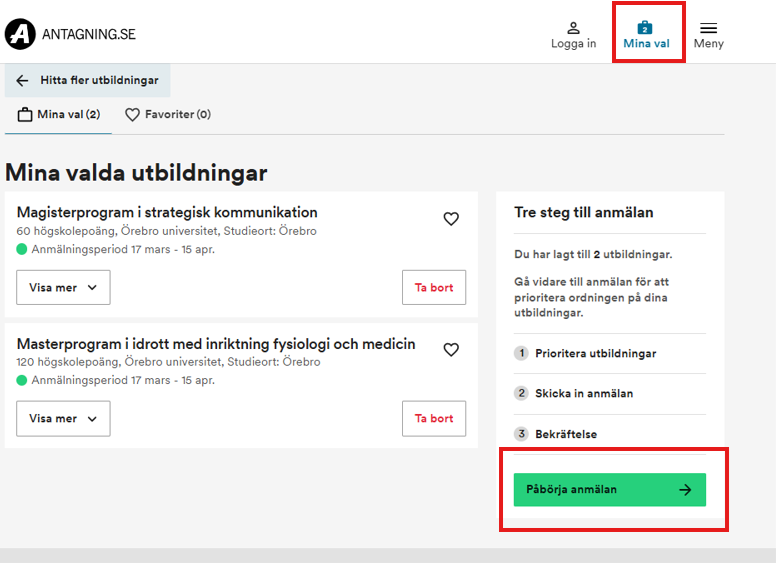Click the Antagning.se logo icon
The height and width of the screenshot is (563, 776).
point(20,35)
